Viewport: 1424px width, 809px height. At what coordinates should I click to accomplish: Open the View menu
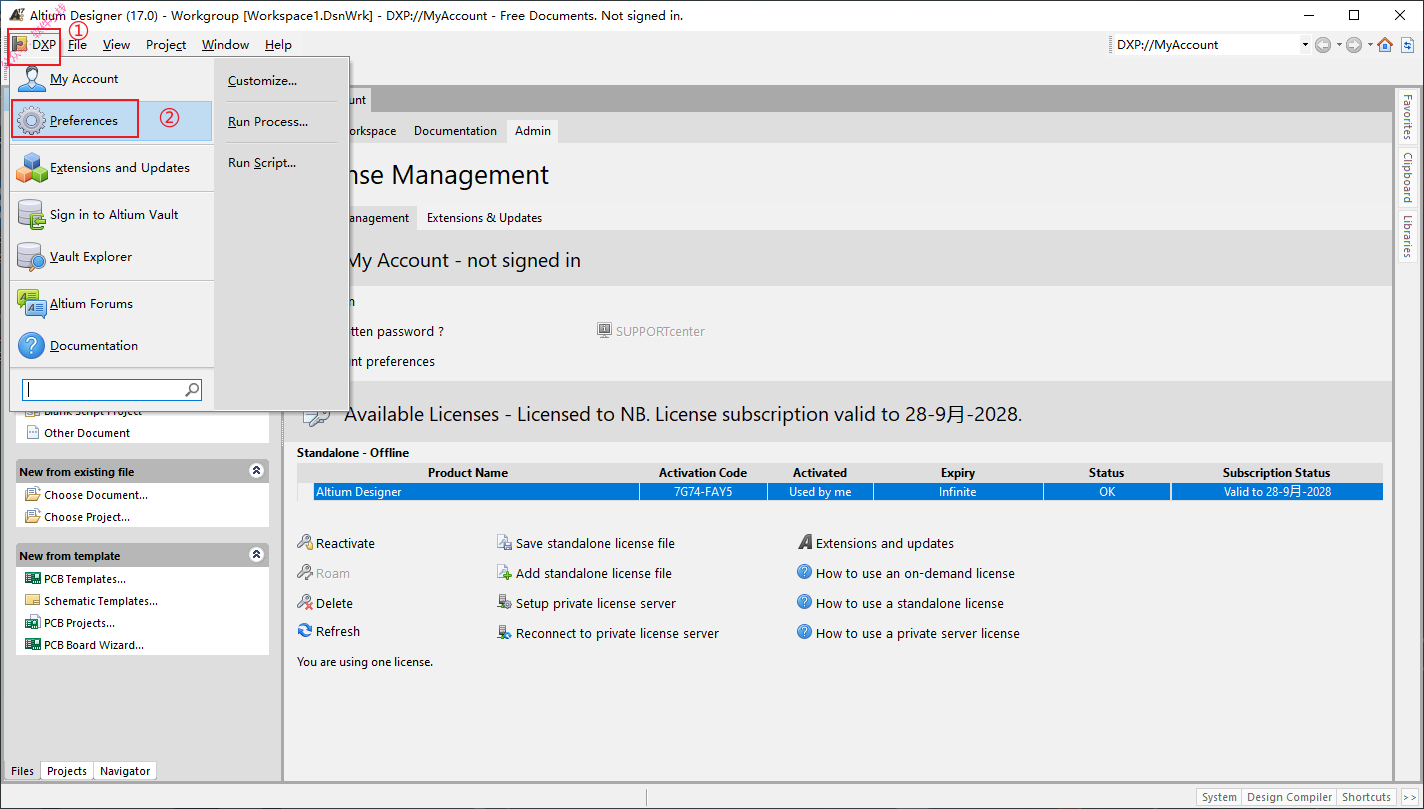(116, 44)
